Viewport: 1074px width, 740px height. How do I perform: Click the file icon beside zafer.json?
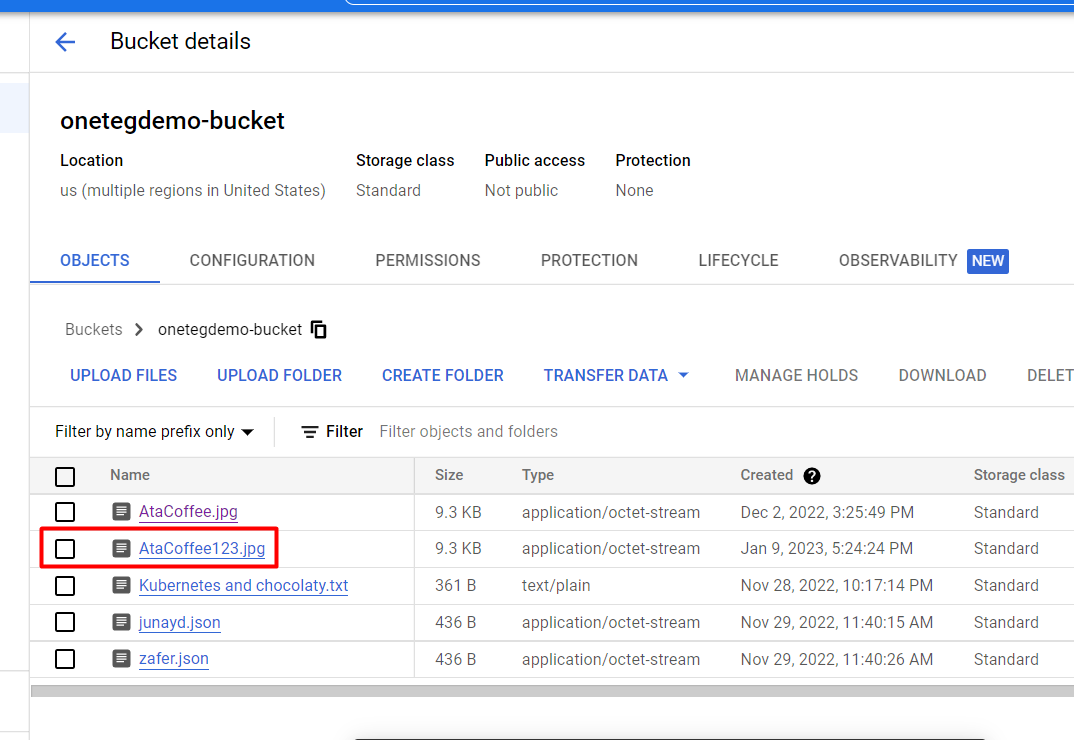pos(121,659)
